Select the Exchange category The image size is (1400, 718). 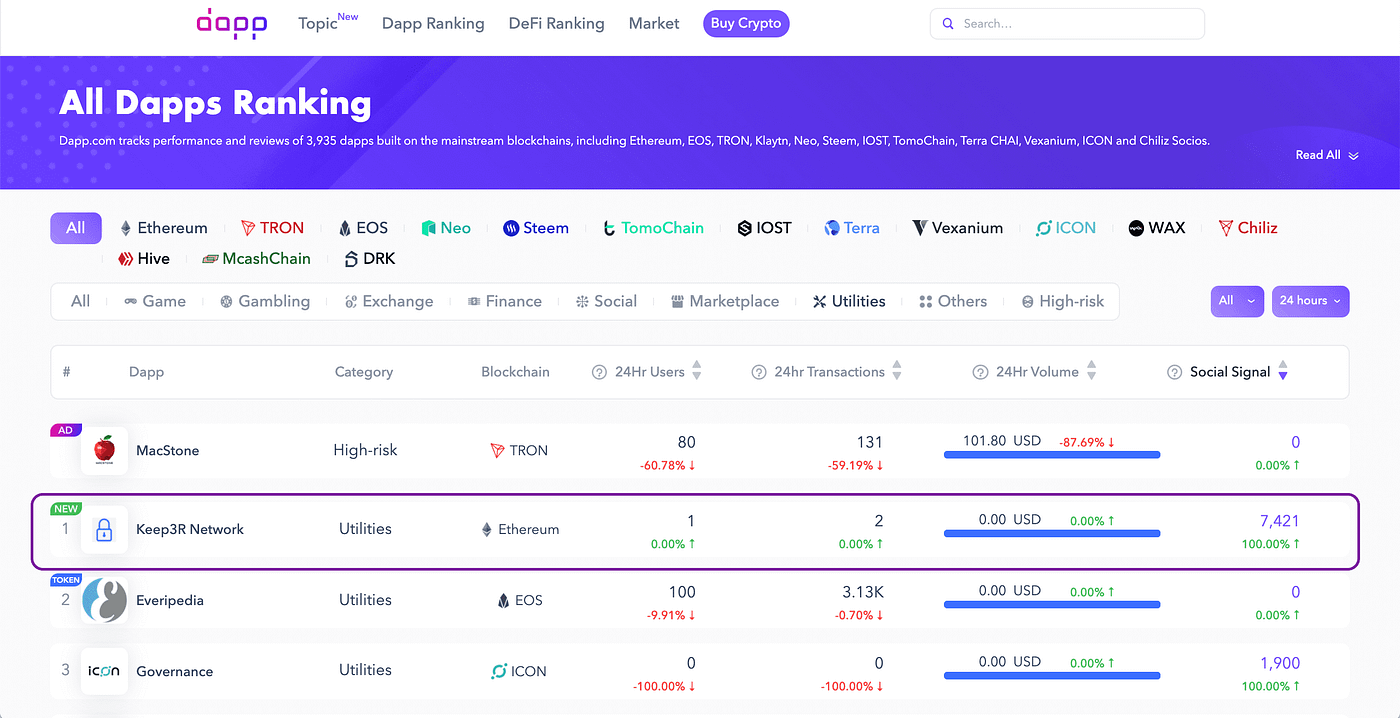click(389, 301)
